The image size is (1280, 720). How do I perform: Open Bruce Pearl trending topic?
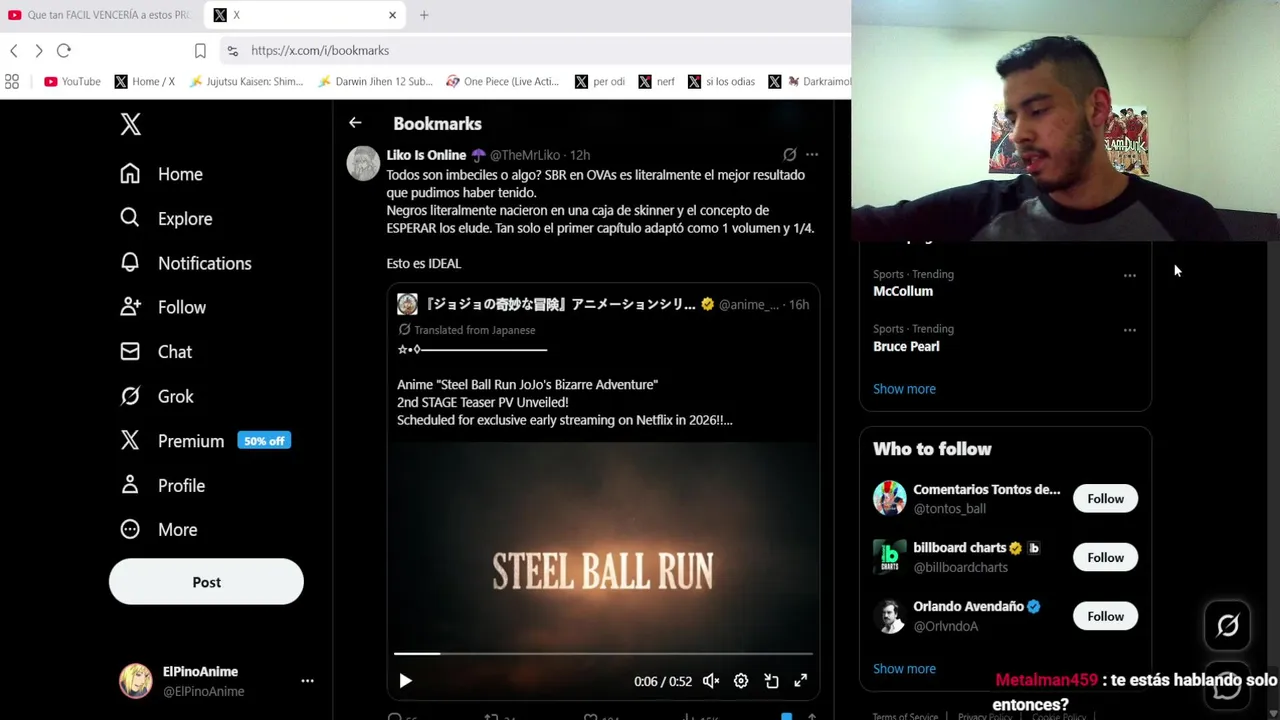pos(906,346)
